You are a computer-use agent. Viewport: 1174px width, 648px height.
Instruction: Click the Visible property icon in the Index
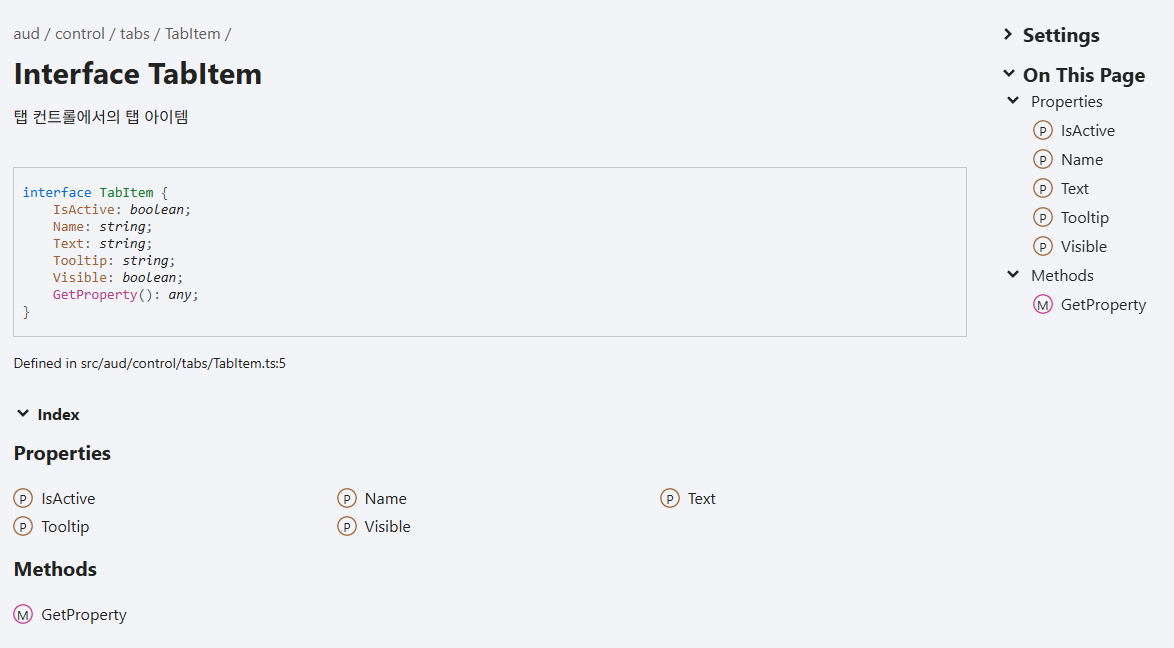point(347,526)
